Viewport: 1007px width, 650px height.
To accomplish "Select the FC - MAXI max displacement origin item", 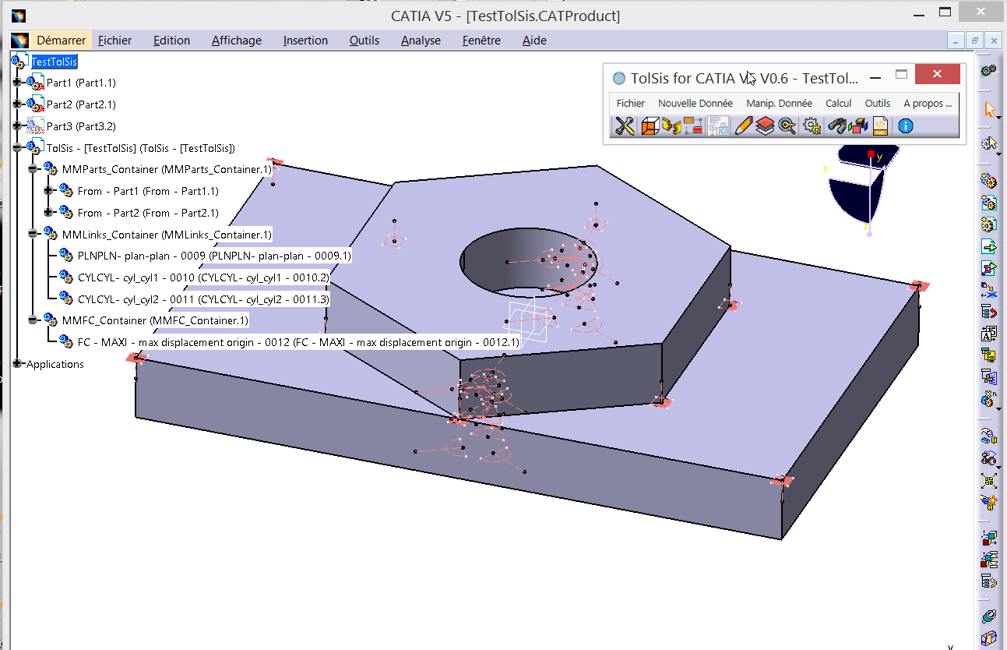I will [298, 342].
